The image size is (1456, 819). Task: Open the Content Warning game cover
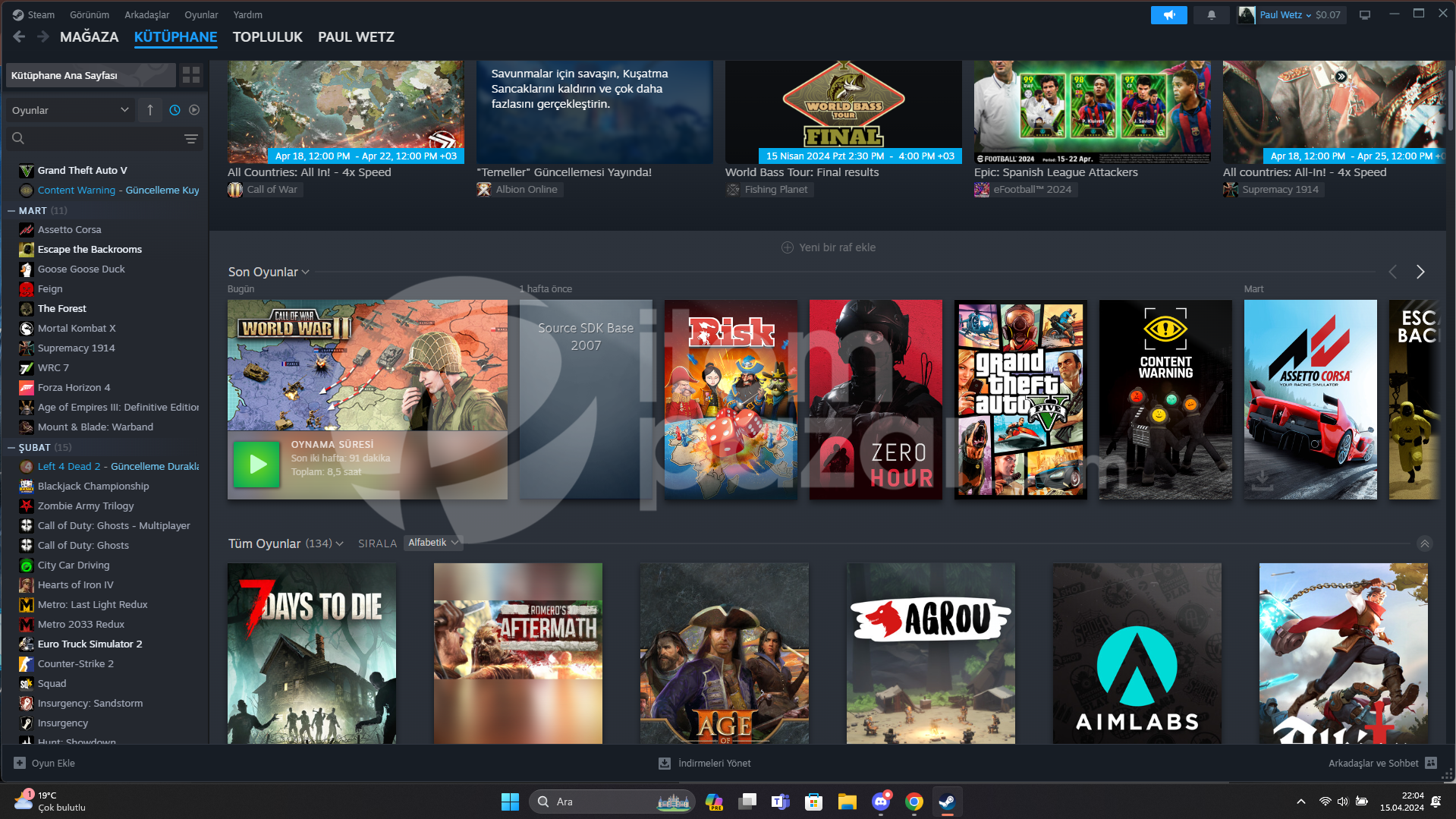(x=1165, y=399)
